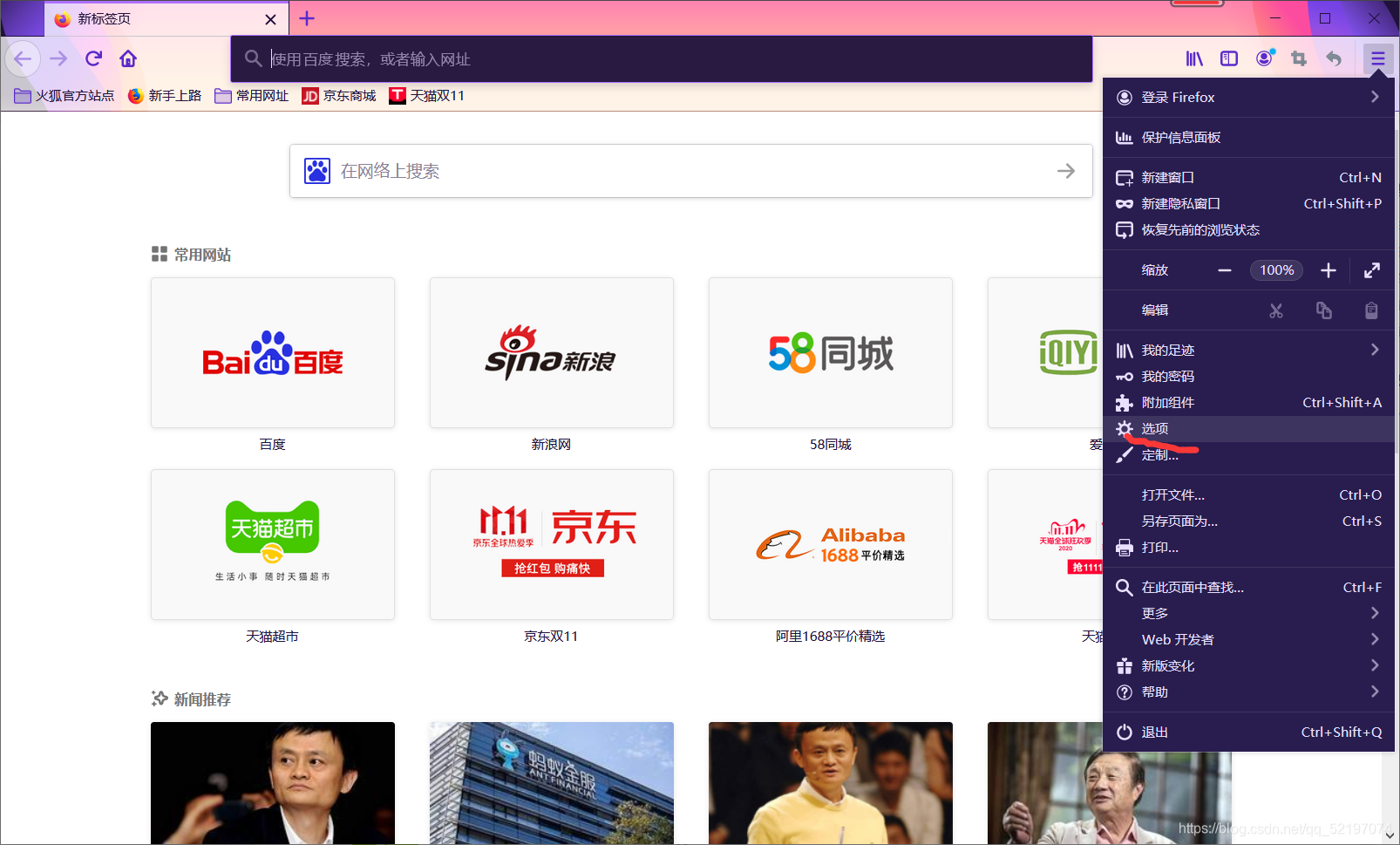This screenshot has height=845, width=1400.
Task: Open 登录 Firefox sign-in entry
Action: 1248,98
